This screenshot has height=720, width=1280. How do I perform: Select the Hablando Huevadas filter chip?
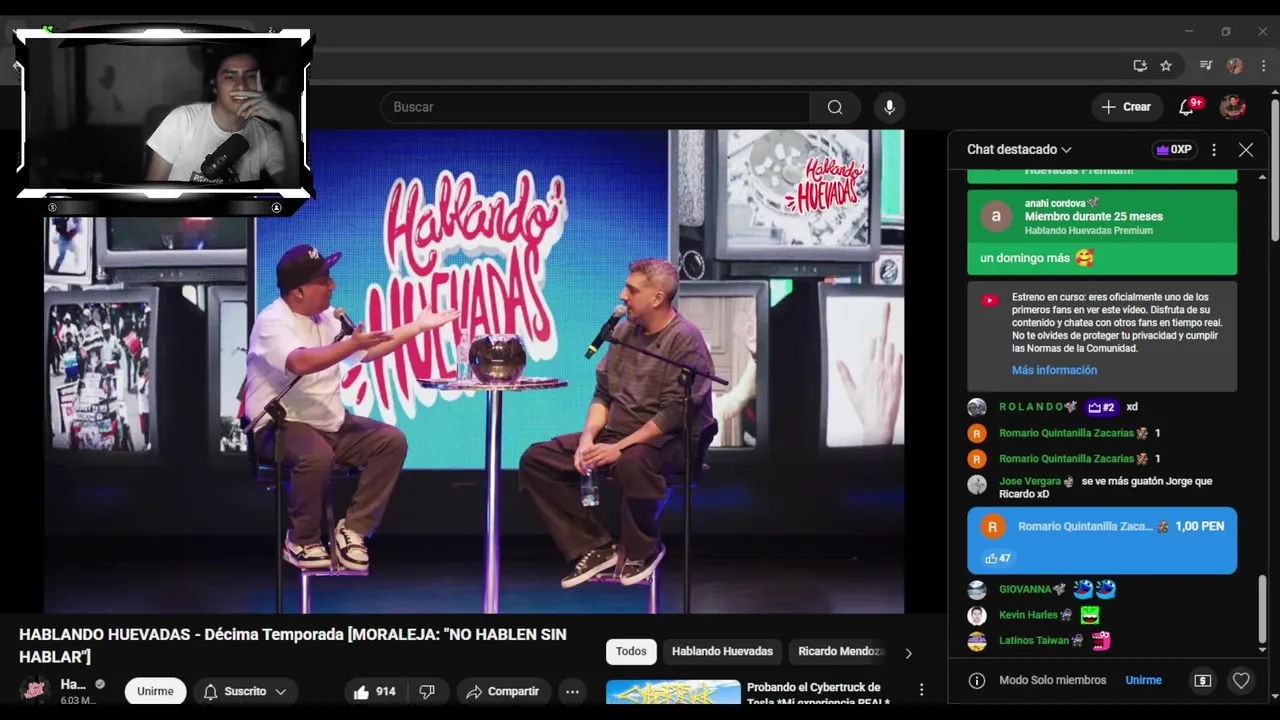(x=722, y=651)
